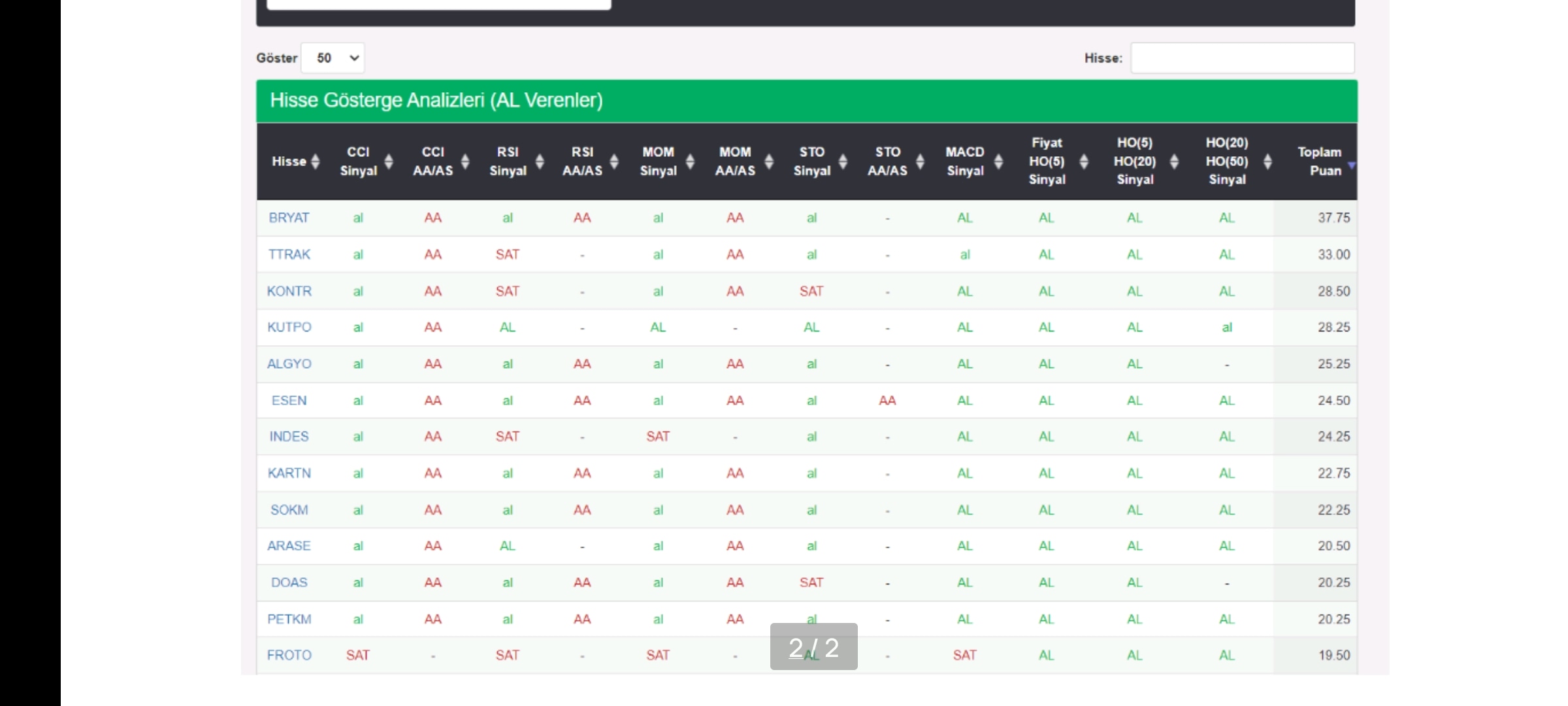The image size is (1568, 706).
Task: Open the TTRAK stock link
Action: point(289,254)
